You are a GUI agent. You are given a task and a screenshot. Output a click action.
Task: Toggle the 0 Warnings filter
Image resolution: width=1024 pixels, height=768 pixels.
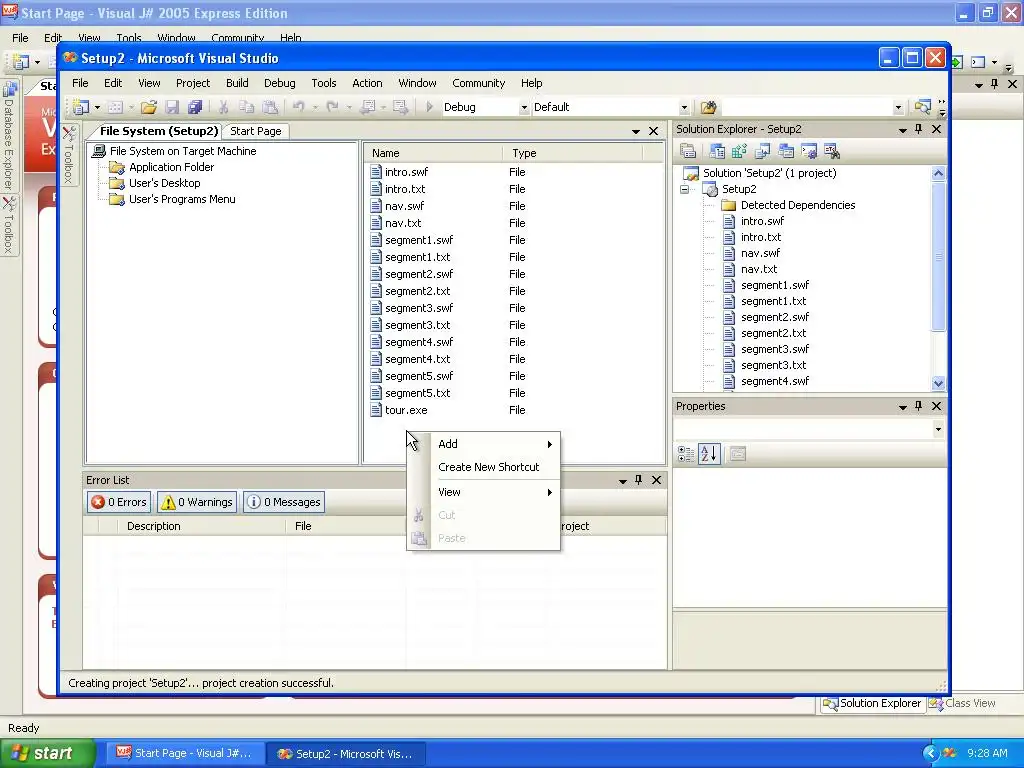tap(197, 502)
